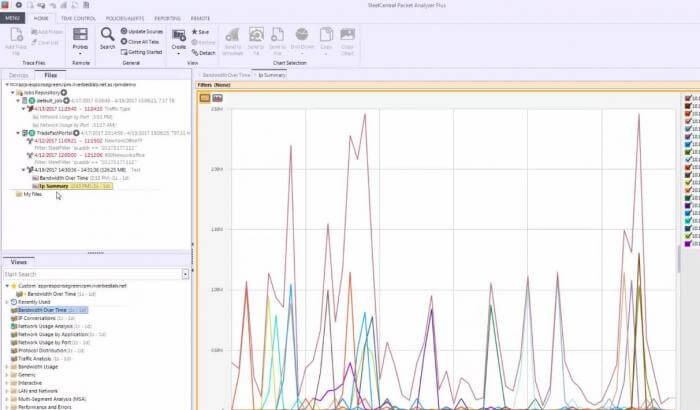Open Getting Started
Viewport: 700px width, 410px height.
tap(142, 52)
